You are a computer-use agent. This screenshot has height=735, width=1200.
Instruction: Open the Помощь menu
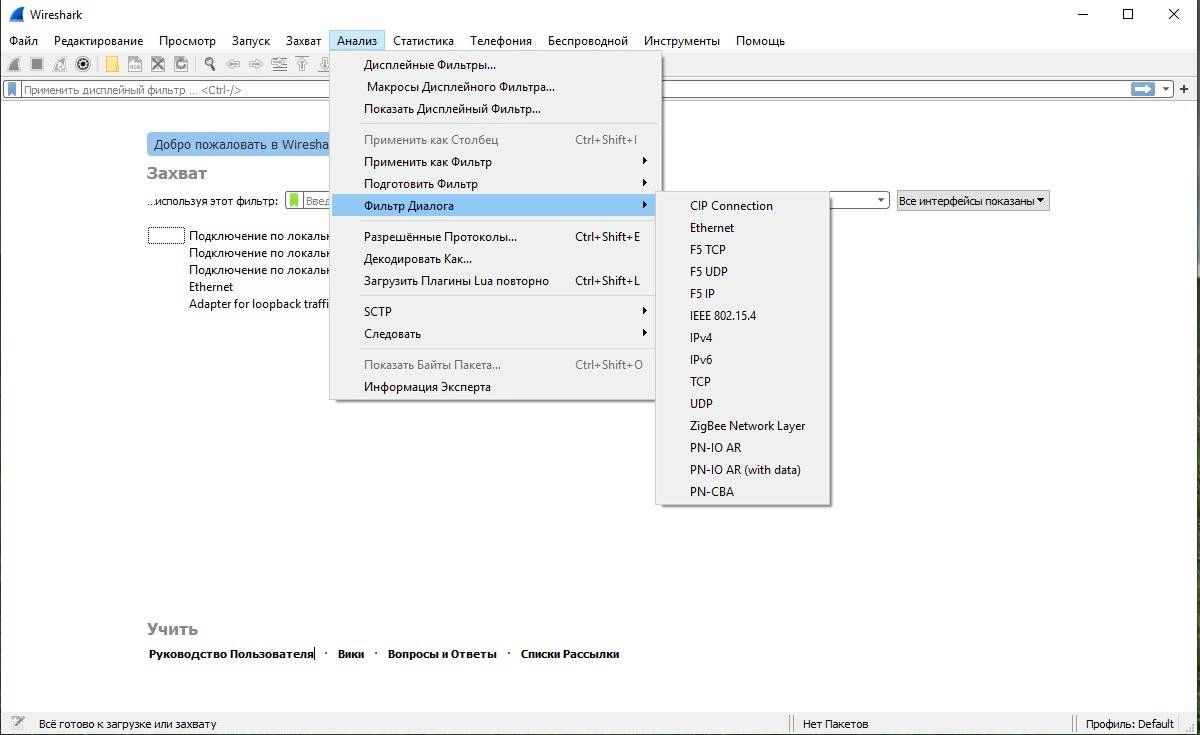point(760,41)
